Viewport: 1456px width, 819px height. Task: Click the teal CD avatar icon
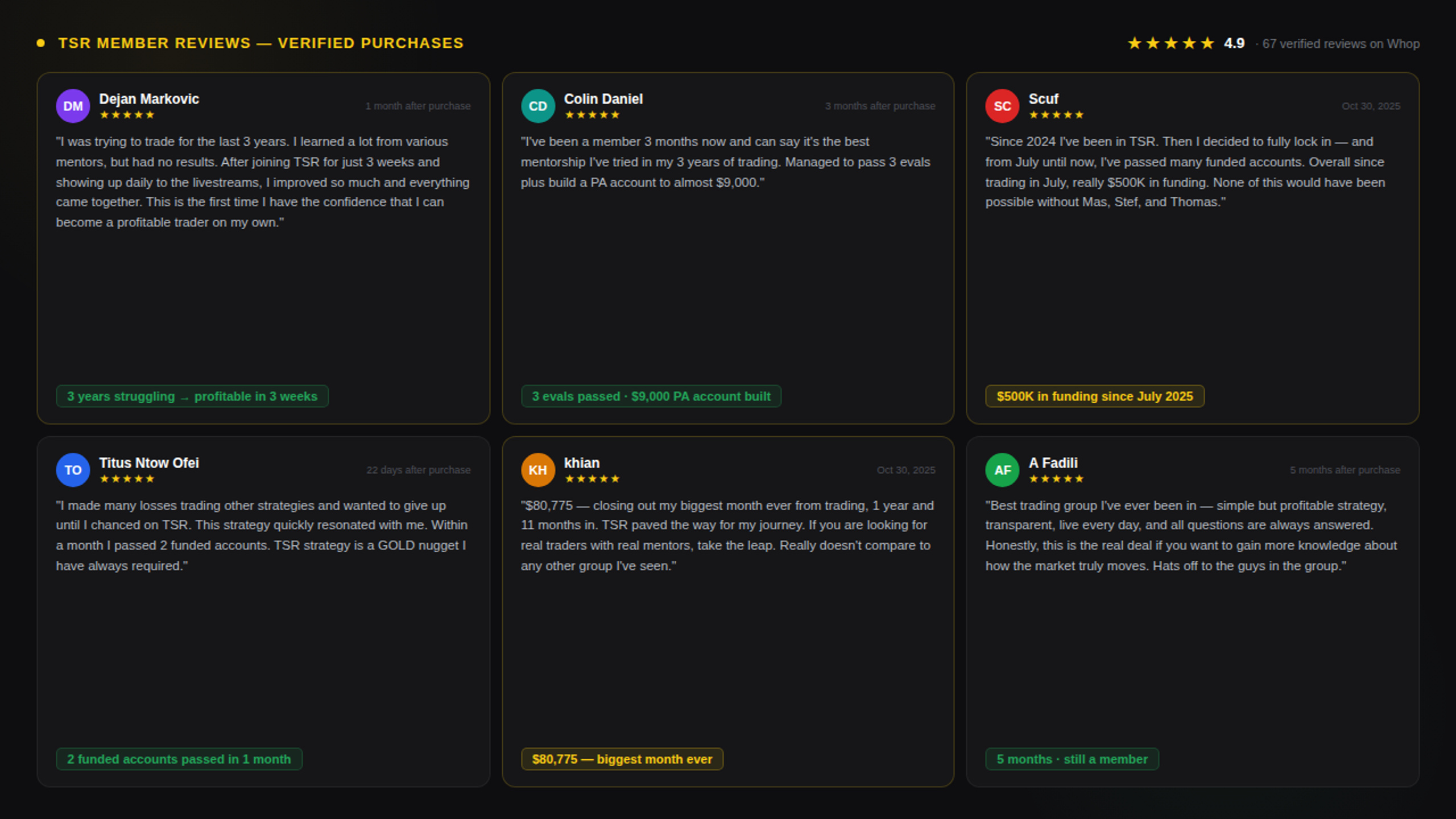(x=537, y=106)
